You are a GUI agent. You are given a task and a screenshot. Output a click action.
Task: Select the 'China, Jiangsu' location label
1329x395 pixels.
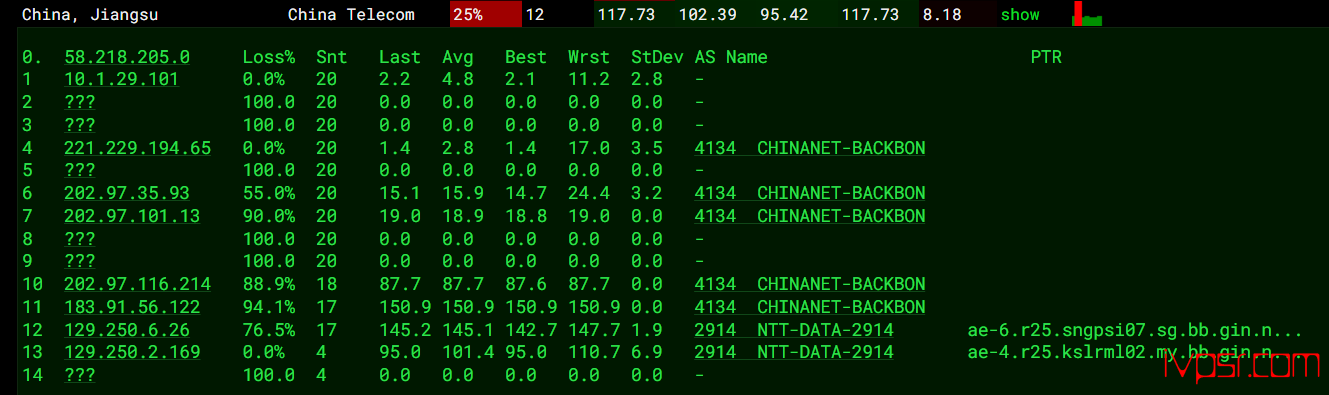[90, 15]
